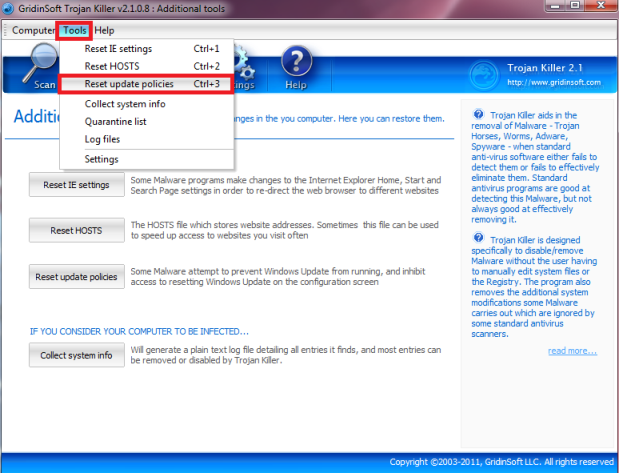Close the Trojan Killer window
Image resolution: width=619 pixels, height=473 pixels.
[601, 6]
